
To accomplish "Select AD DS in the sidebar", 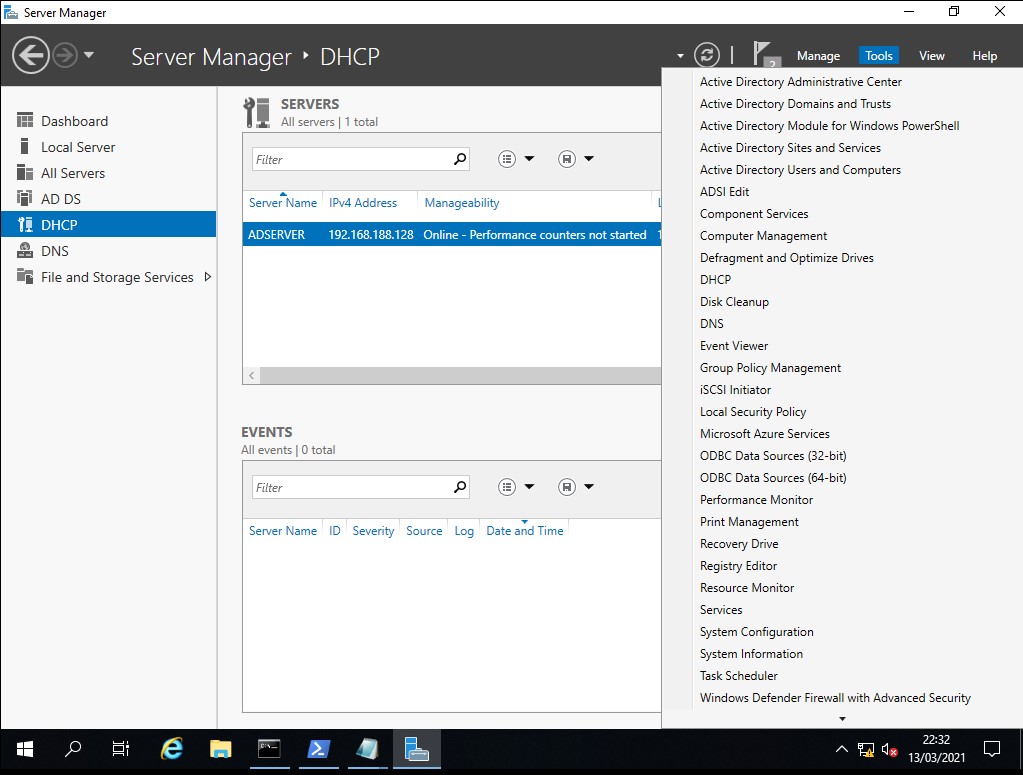I will tap(60, 199).
